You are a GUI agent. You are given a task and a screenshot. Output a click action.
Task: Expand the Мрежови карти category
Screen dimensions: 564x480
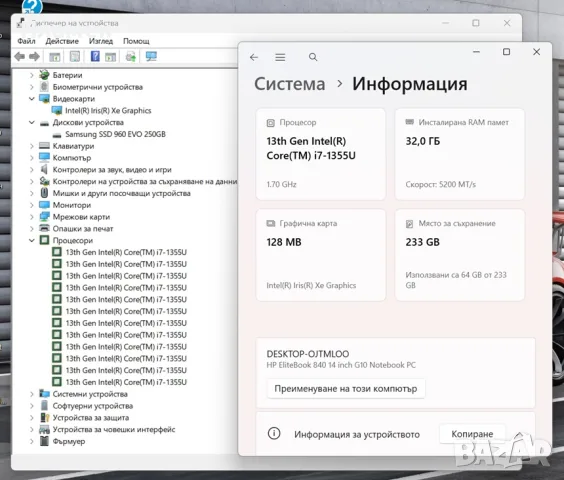pyautogui.click(x=32, y=217)
